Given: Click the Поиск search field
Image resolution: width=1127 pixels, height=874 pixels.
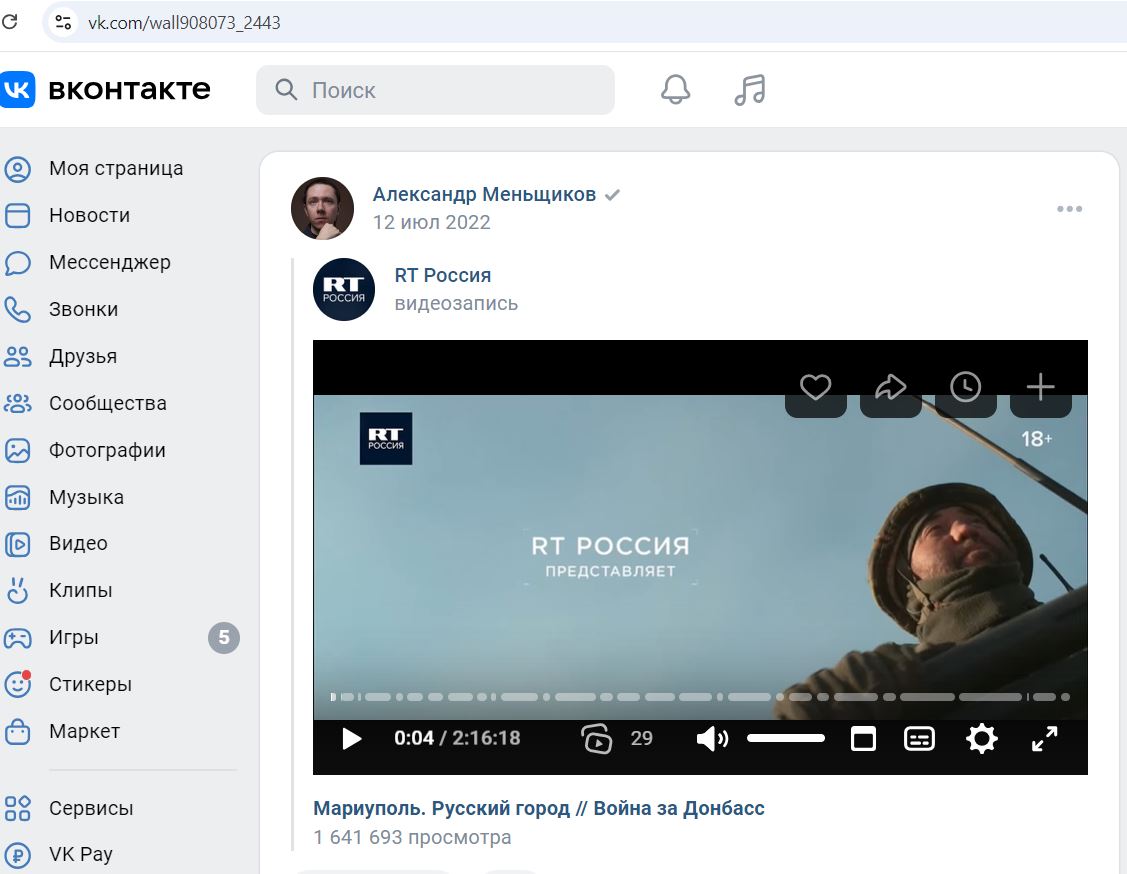Looking at the screenshot, I should pyautogui.click(x=435, y=90).
